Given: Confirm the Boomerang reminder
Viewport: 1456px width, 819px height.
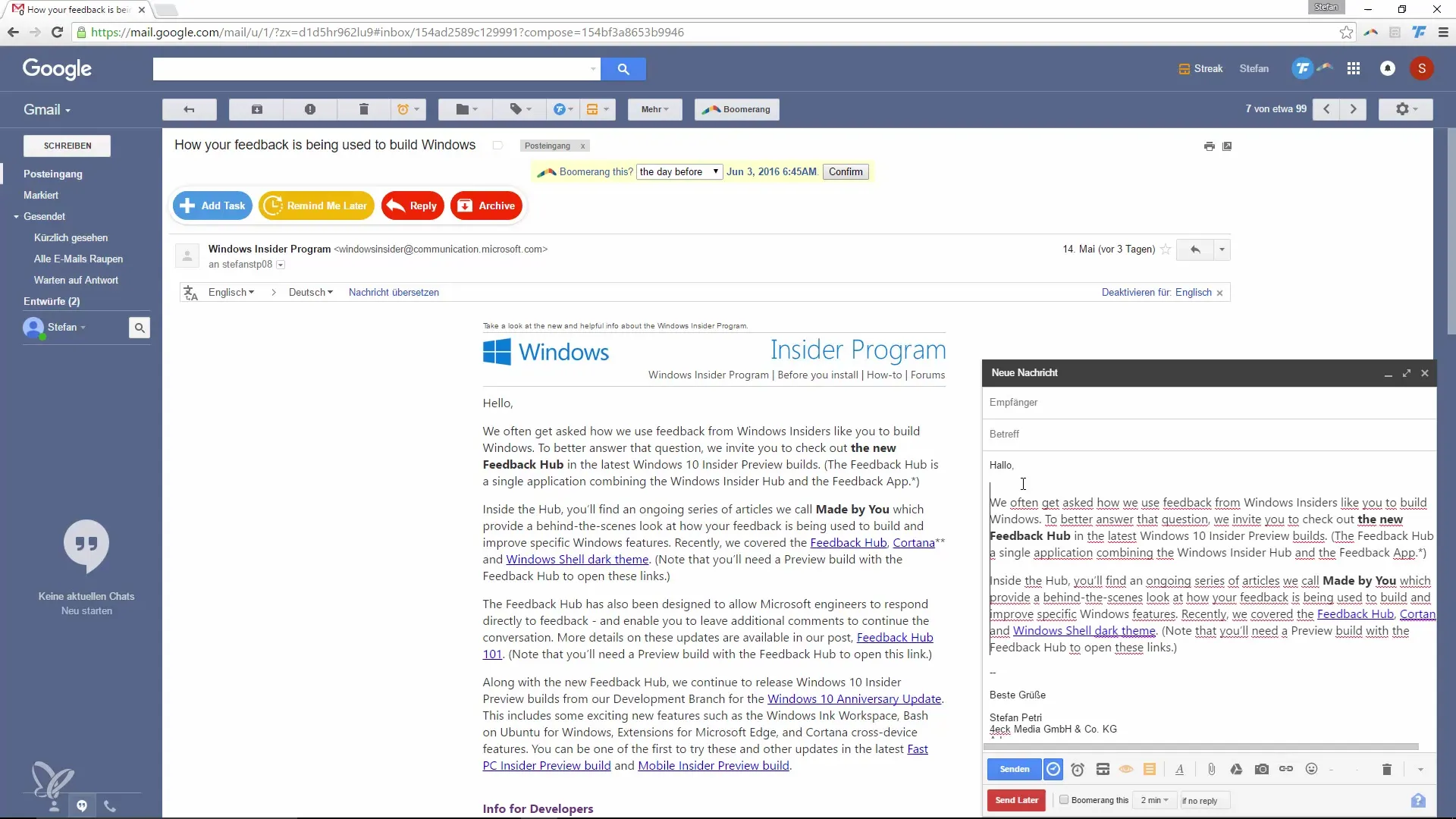Looking at the screenshot, I should pos(846,171).
